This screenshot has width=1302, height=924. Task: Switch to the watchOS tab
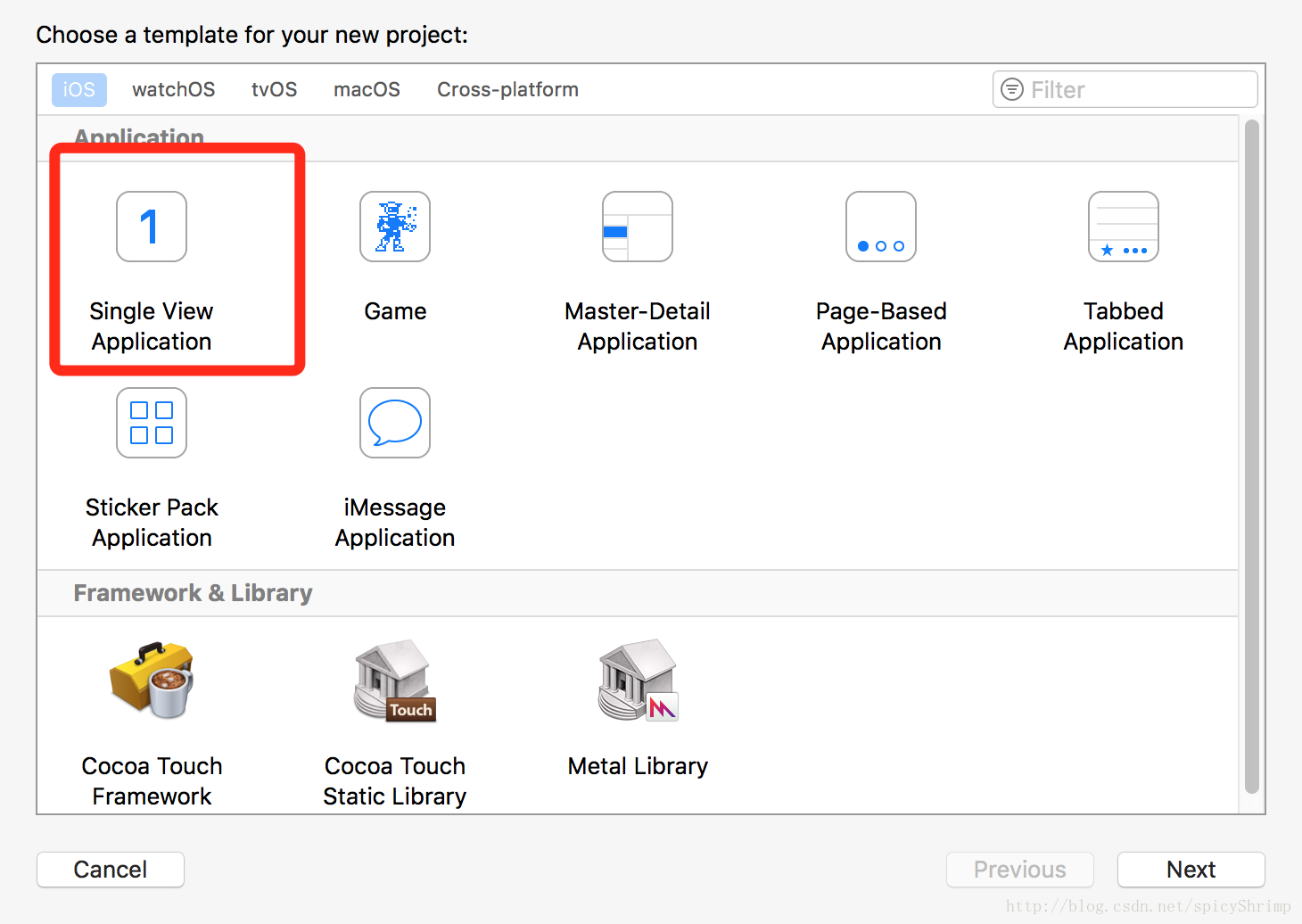174,89
